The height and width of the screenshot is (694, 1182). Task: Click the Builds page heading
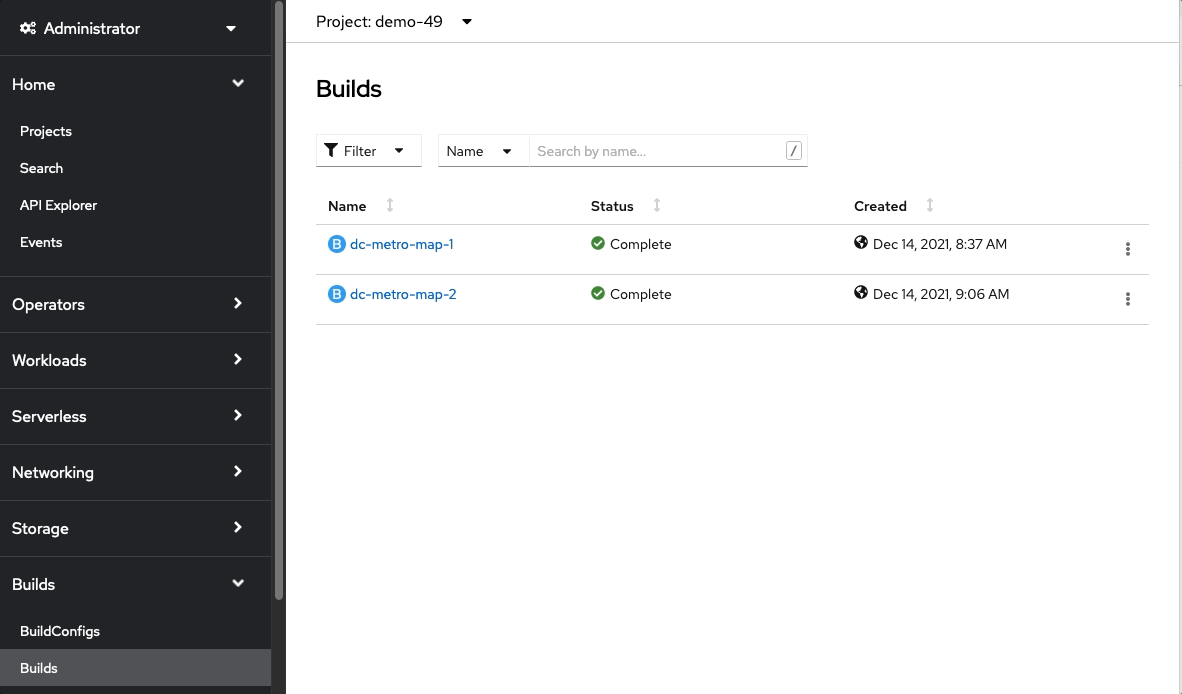point(349,89)
